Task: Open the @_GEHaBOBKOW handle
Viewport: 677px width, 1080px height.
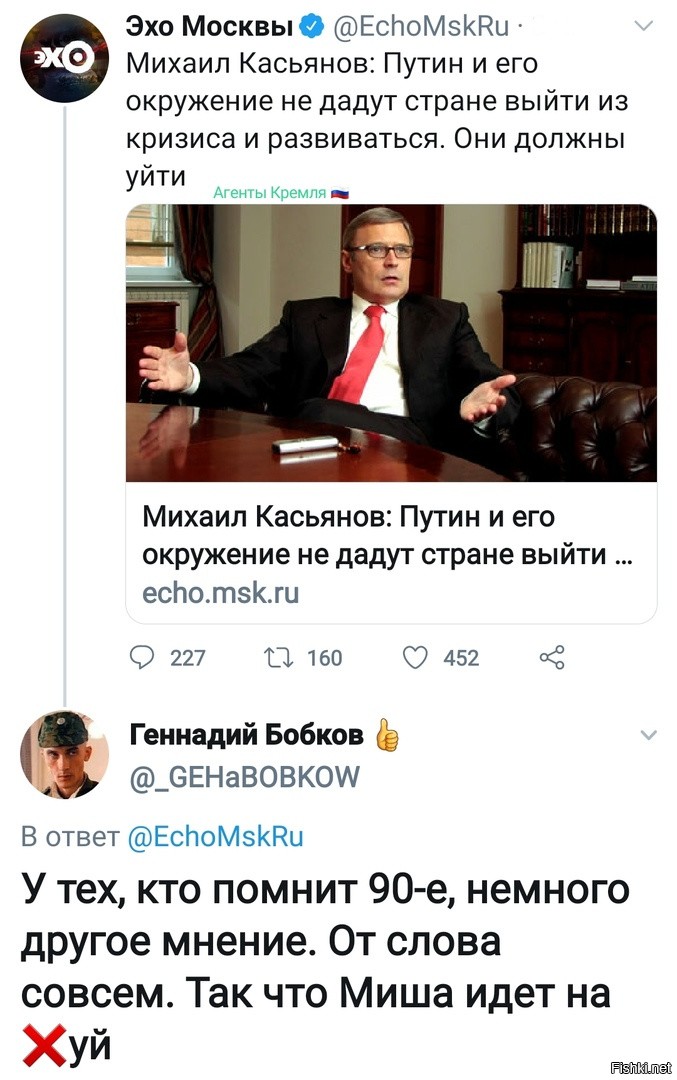Action: point(244,778)
